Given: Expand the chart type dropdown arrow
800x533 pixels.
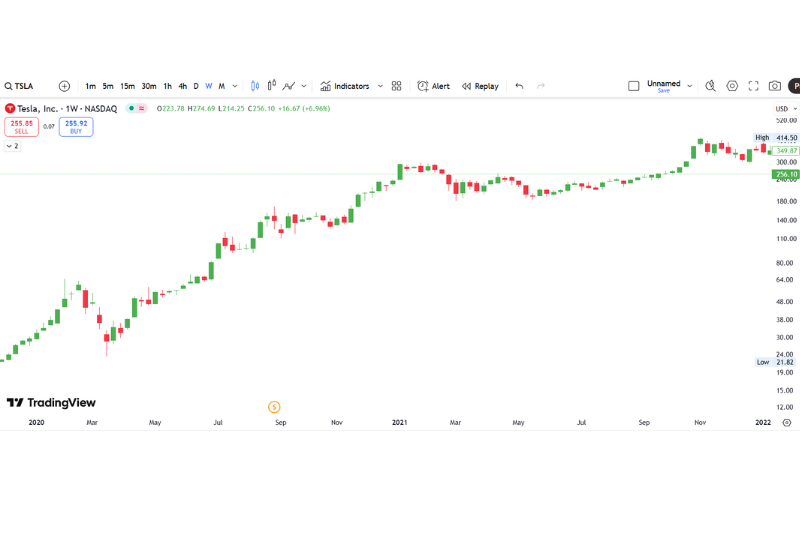Looking at the screenshot, I should [x=304, y=86].
